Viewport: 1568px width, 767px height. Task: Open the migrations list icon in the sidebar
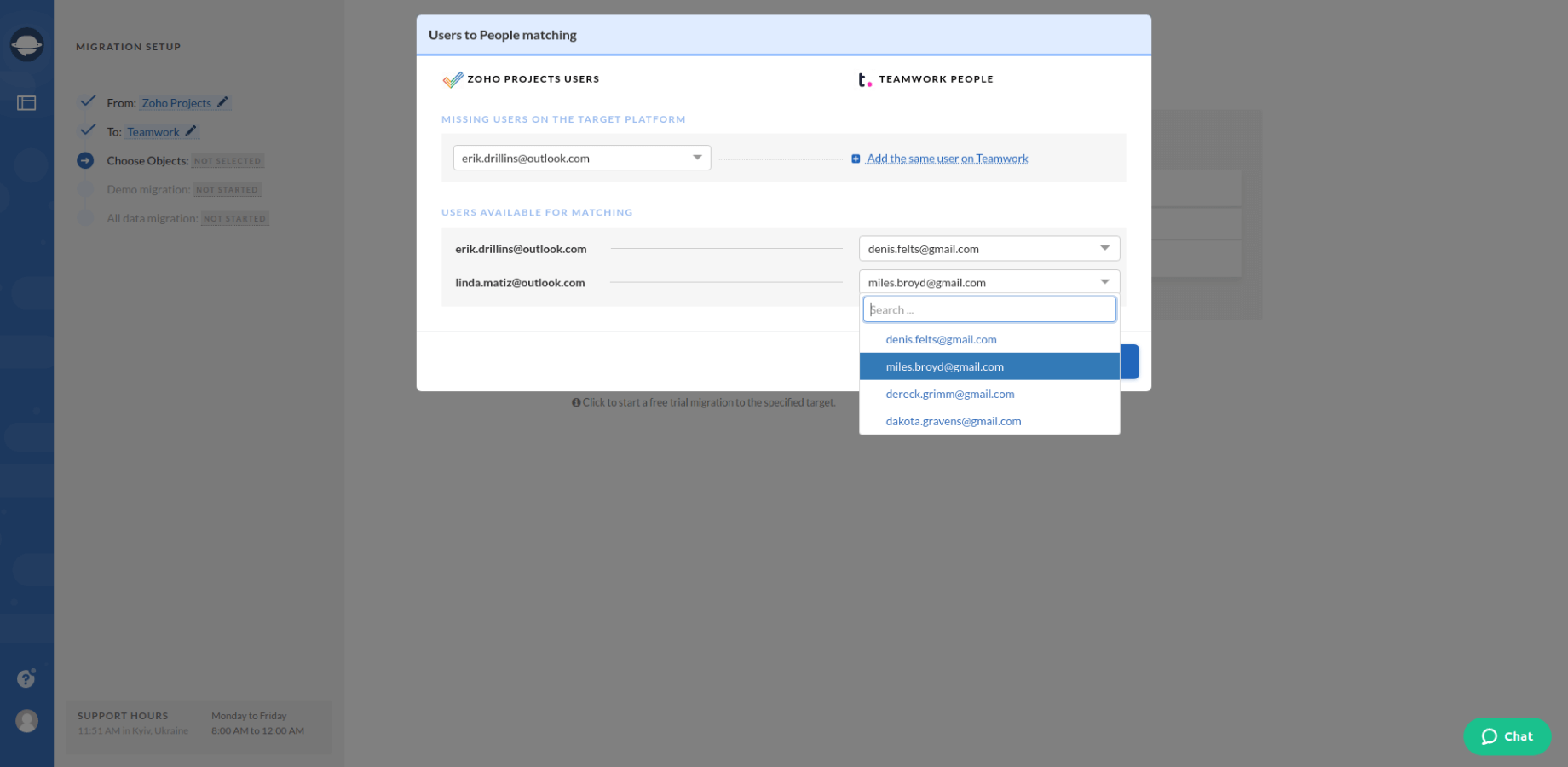(26, 103)
